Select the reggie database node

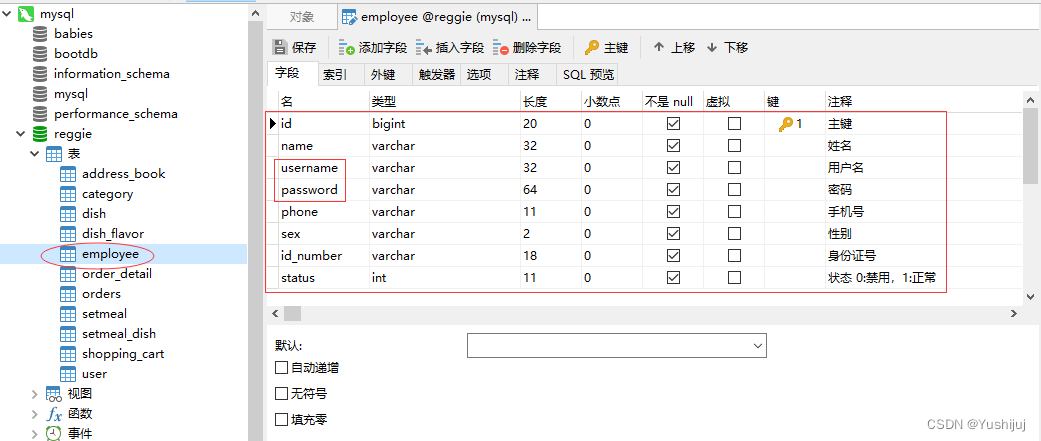click(72, 133)
